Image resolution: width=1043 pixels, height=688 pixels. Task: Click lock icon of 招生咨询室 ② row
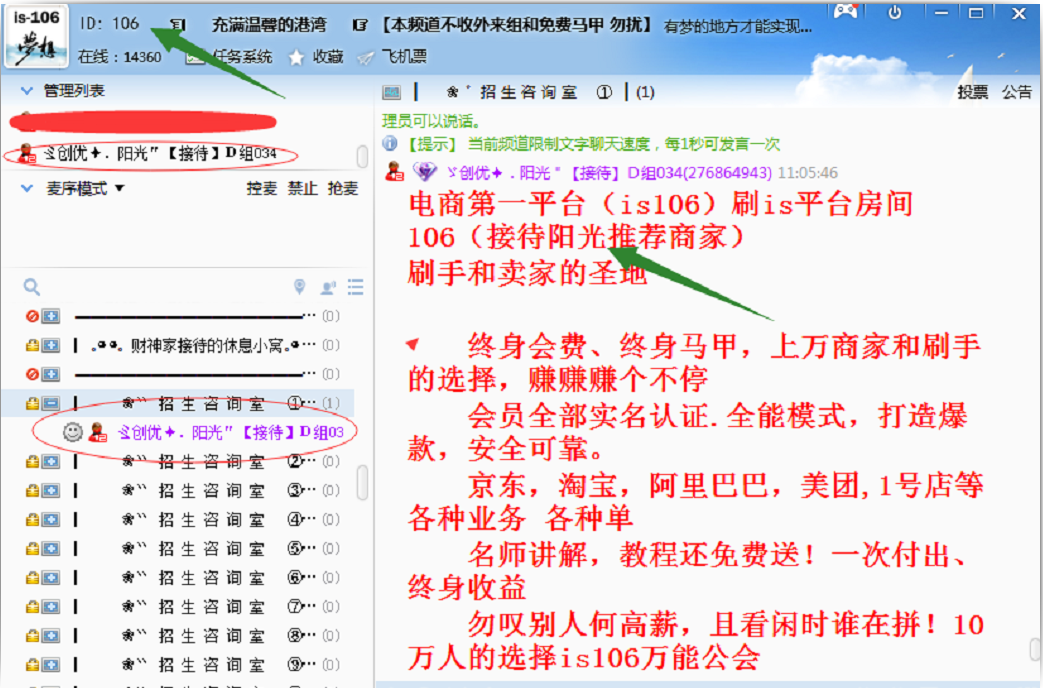[x=32, y=461]
